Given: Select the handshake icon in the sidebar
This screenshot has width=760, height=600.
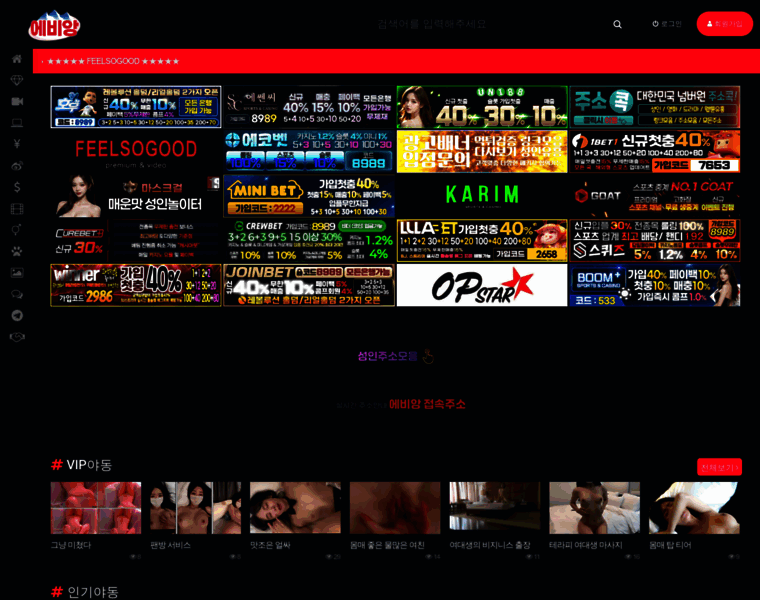Looking at the screenshot, I should pos(17,337).
